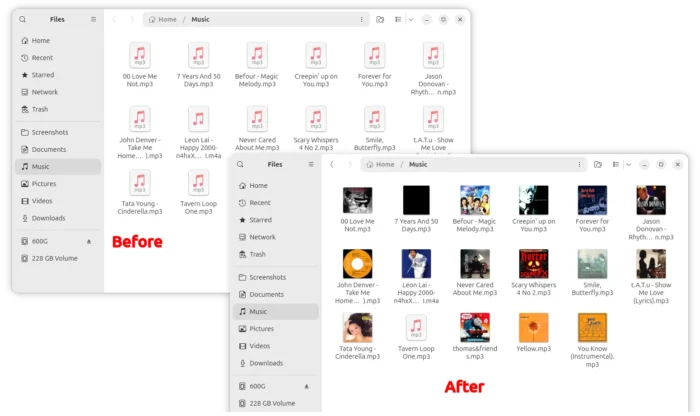This screenshot has height=416, width=700.
Task: Select t.A.T.u - Show Me Love in After window
Action: pyautogui.click(x=651, y=277)
